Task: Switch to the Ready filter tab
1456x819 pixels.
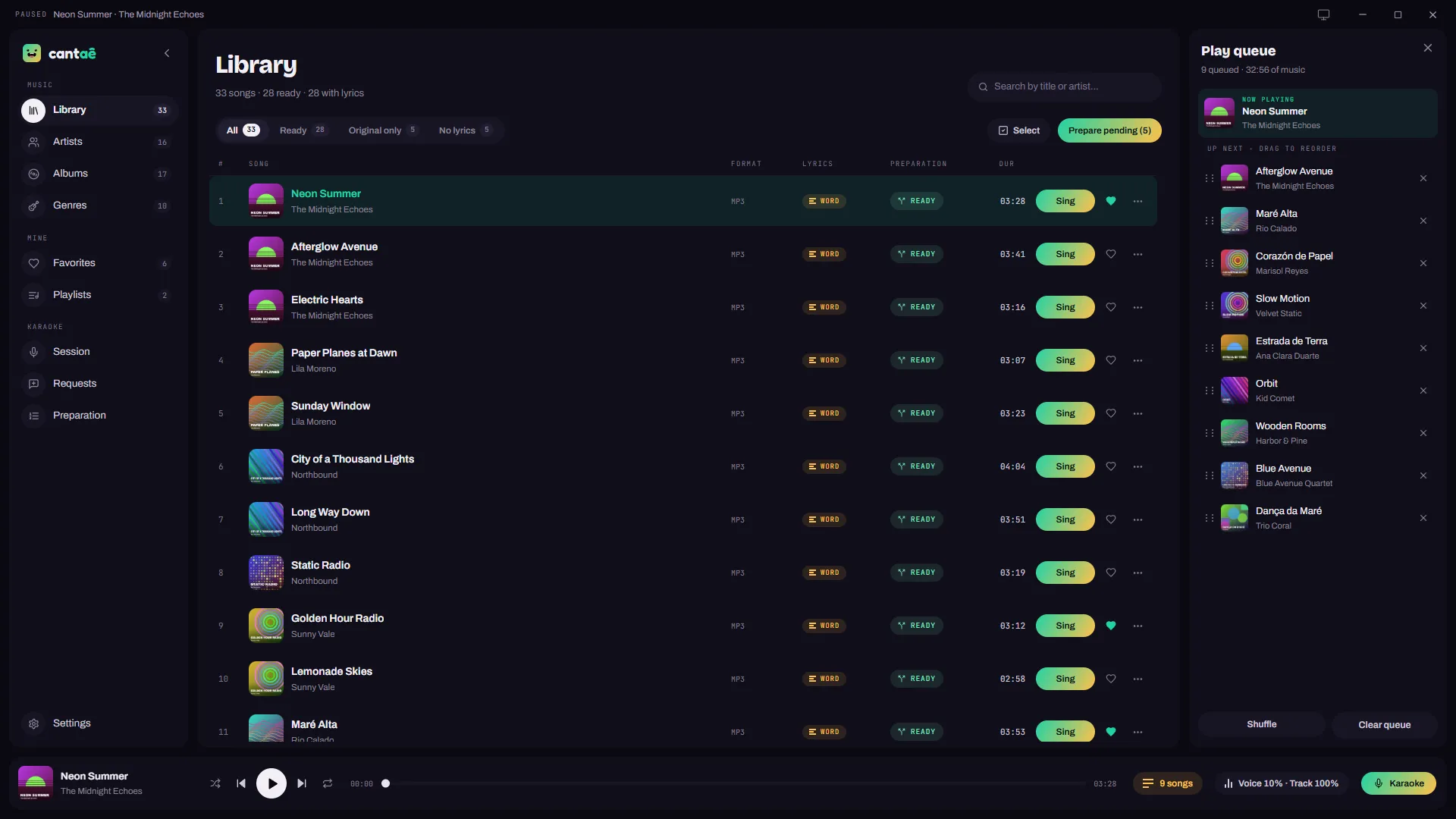Action: pyautogui.click(x=303, y=130)
